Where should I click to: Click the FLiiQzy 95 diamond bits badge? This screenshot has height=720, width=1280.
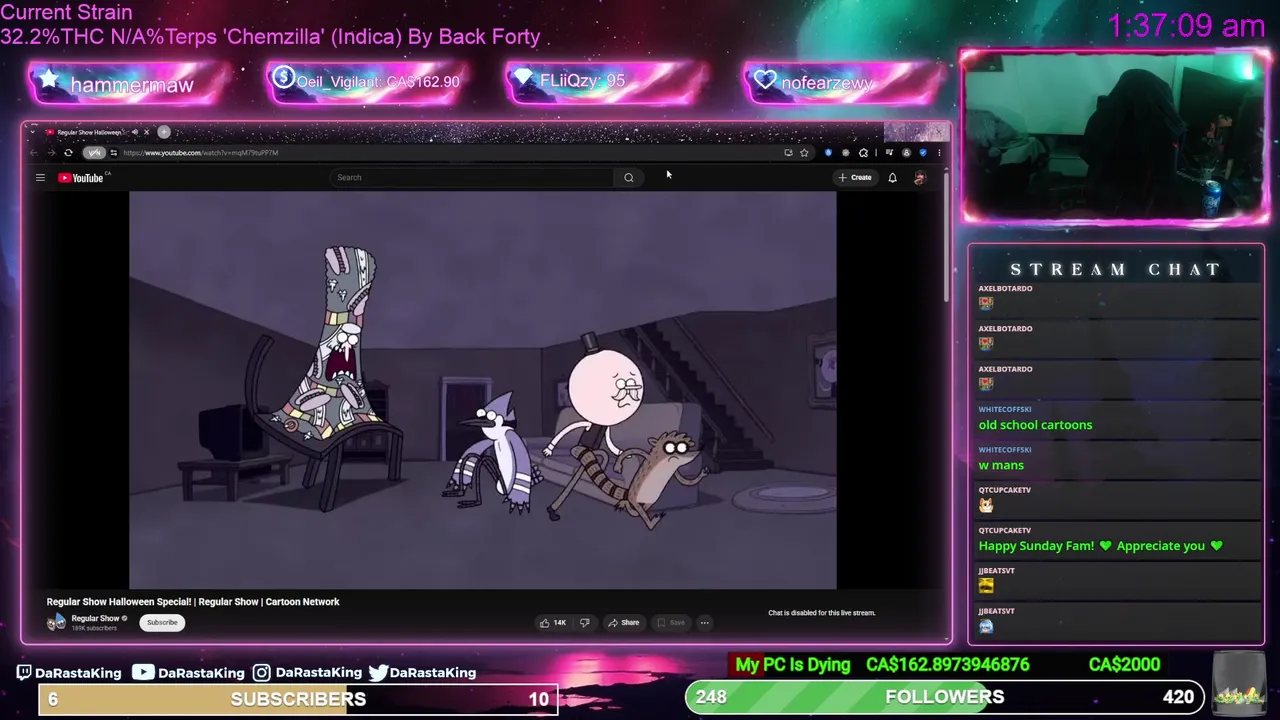pyautogui.click(x=607, y=82)
